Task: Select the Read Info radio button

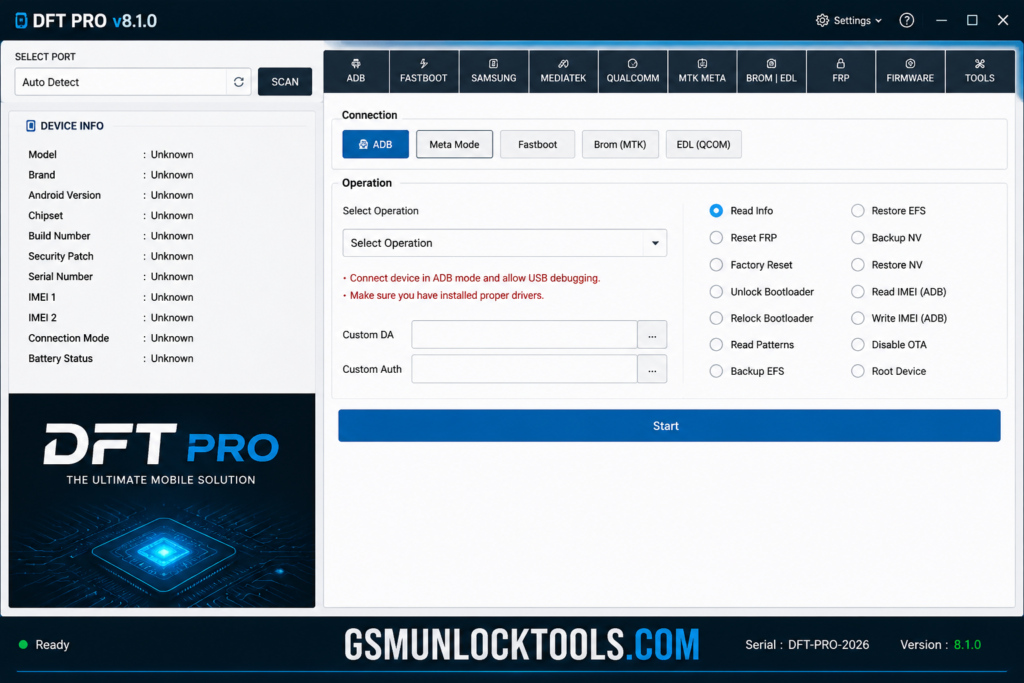Action: pos(716,210)
